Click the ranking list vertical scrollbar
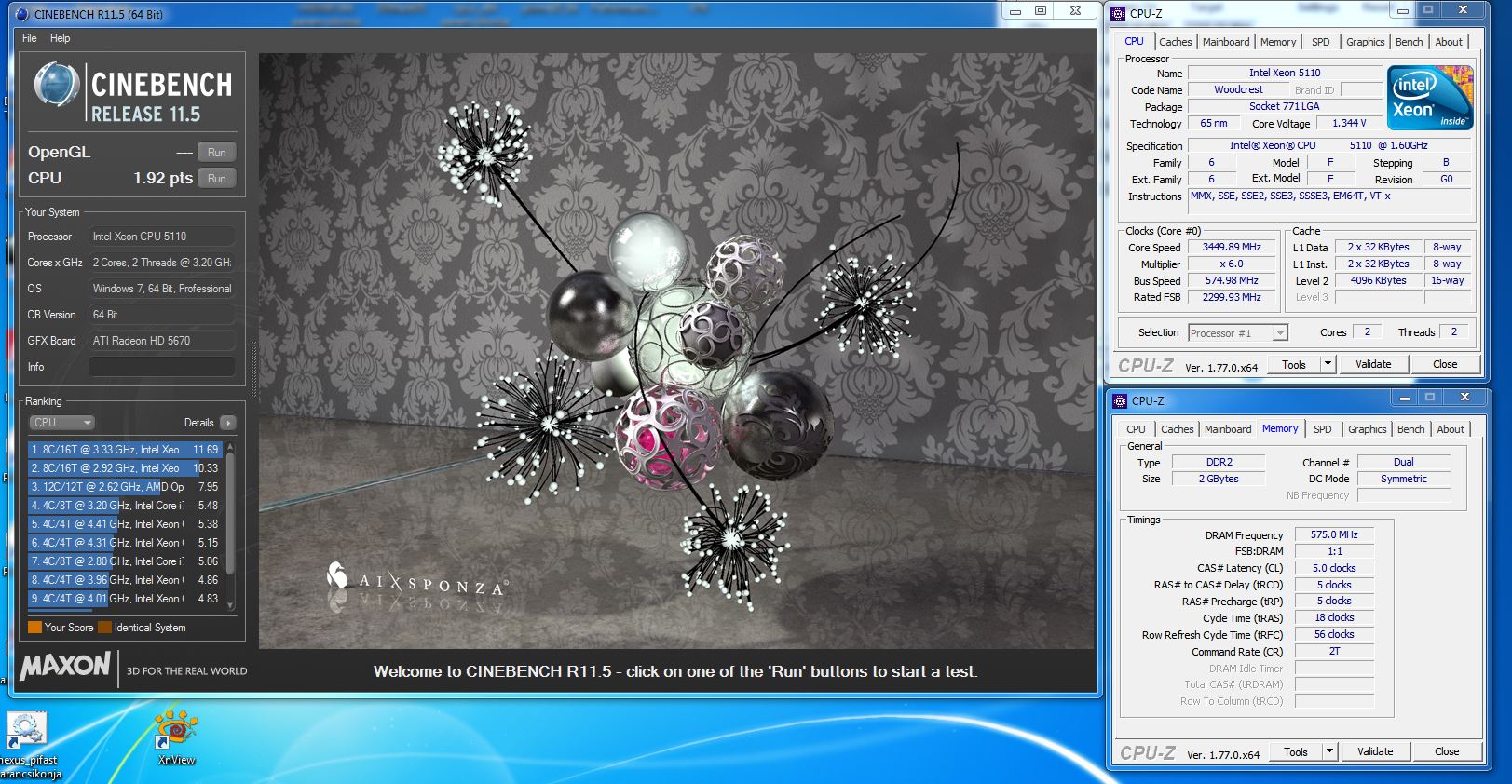Viewport: 1512px width, 784px height. 230,524
